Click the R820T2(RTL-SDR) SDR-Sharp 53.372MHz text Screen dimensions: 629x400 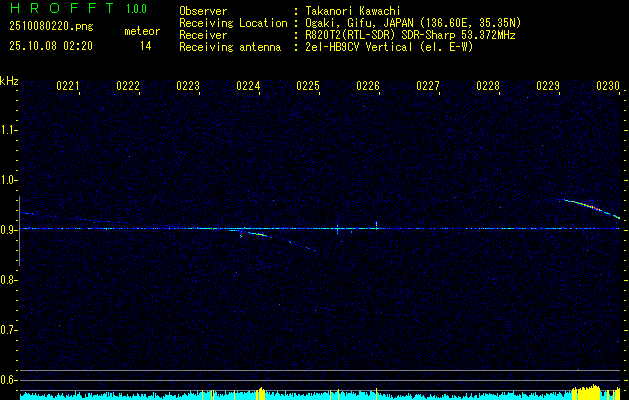point(410,35)
